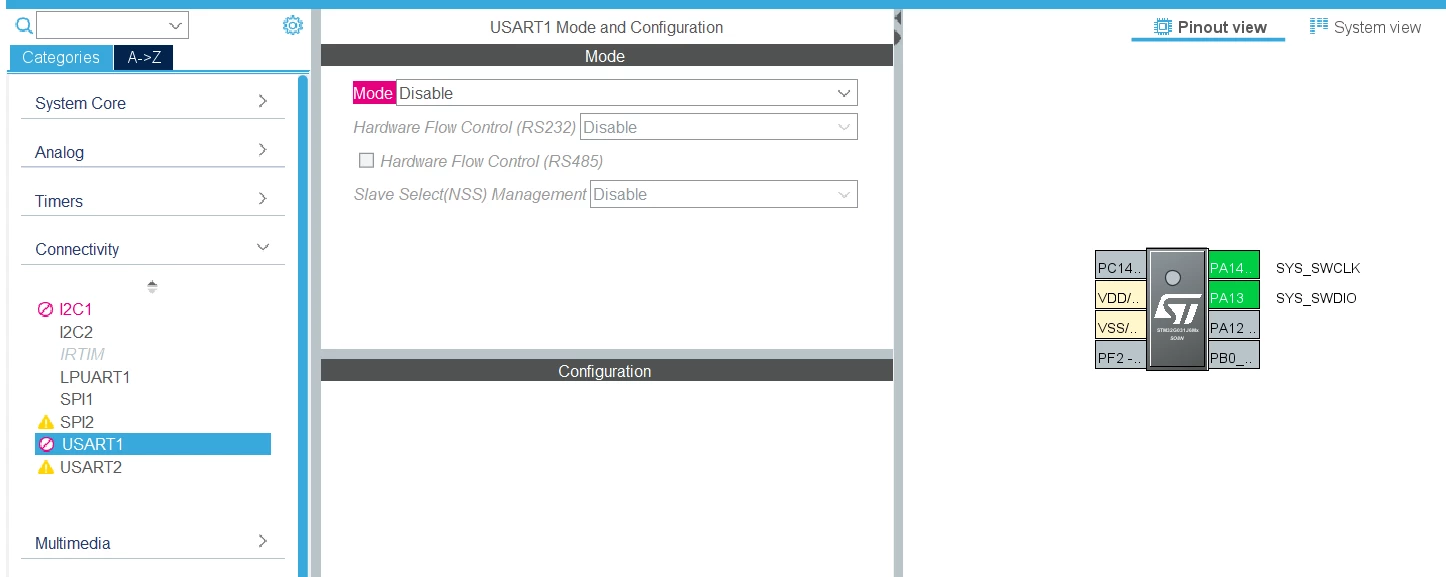This screenshot has width=1446, height=577.
Task: Enable Hardware Flow Control (RS485) checkbox
Action: coord(366,160)
